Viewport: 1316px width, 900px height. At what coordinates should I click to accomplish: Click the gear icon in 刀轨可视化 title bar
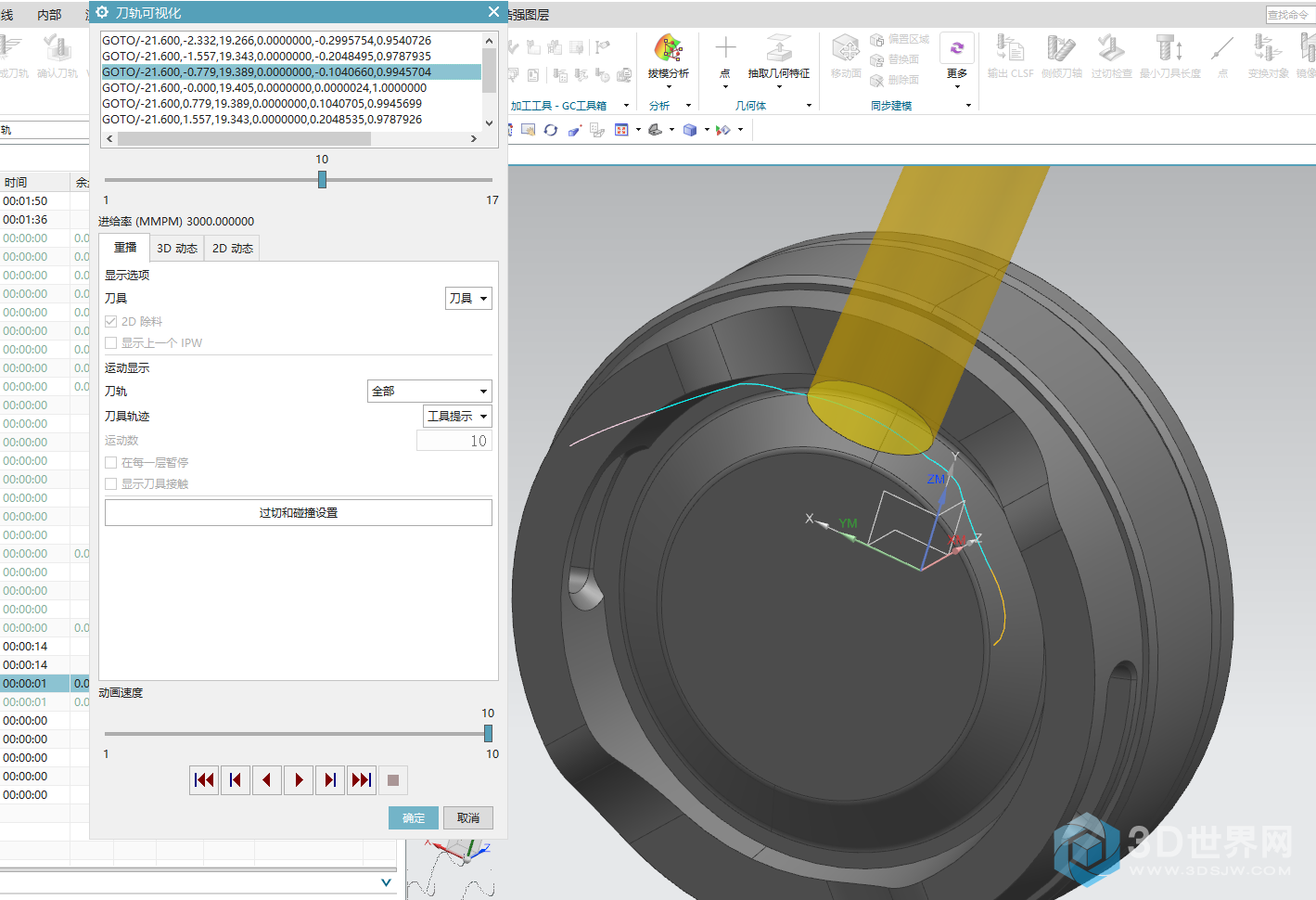click(x=102, y=12)
